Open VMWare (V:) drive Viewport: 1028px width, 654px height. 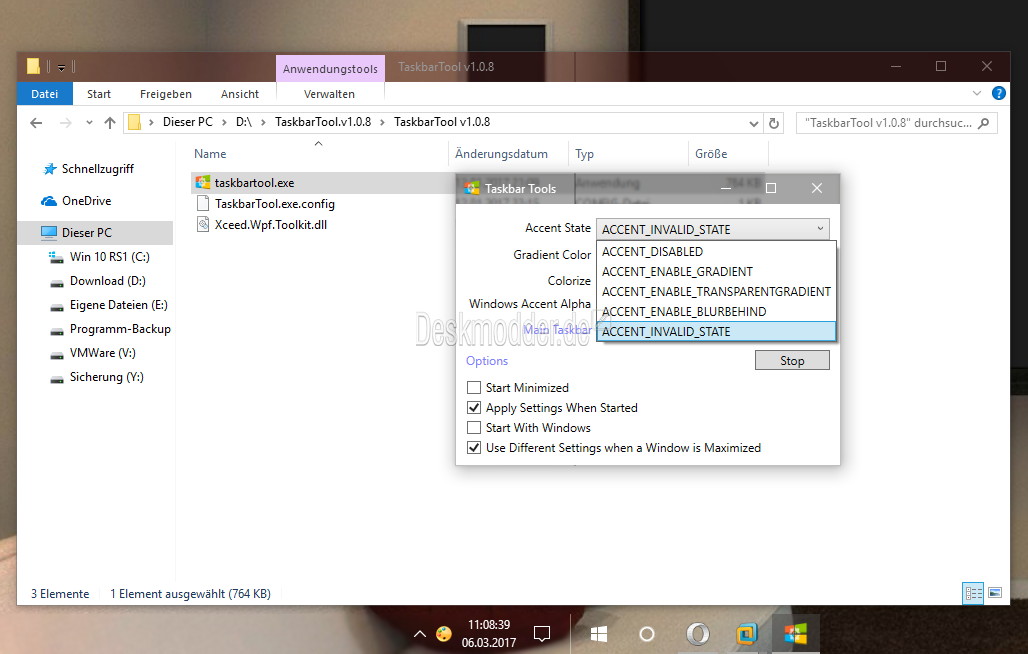pyautogui.click(x=103, y=353)
